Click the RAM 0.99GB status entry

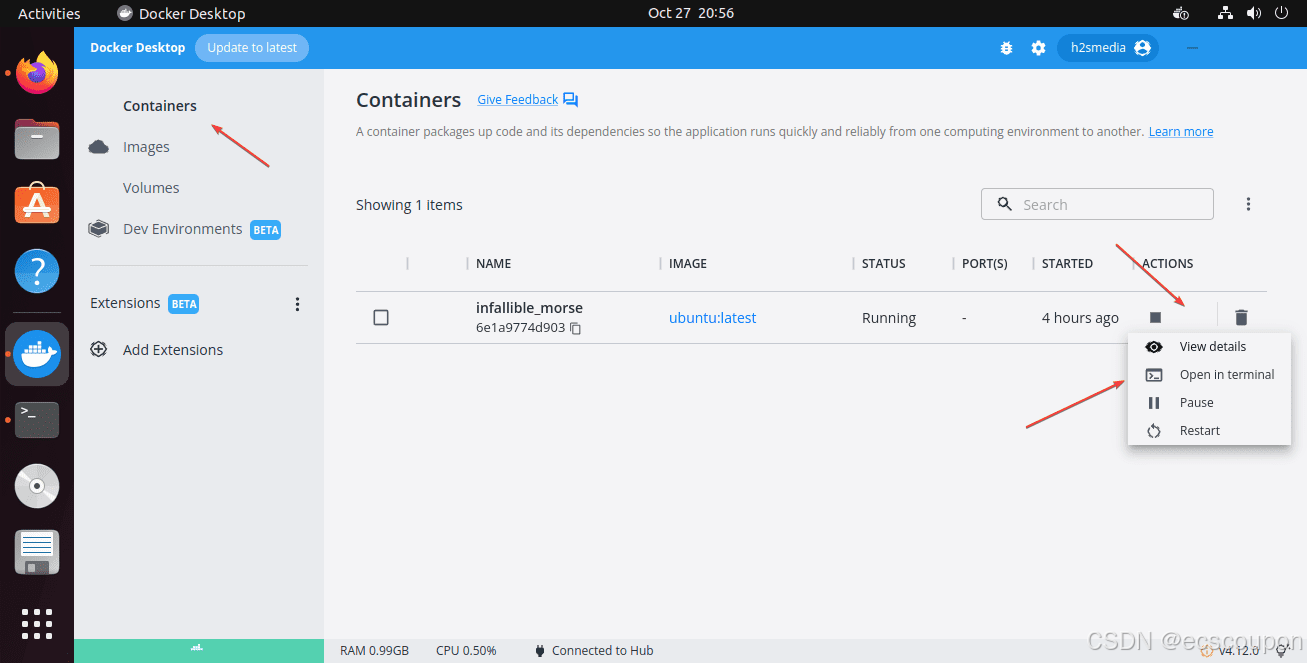(x=374, y=651)
